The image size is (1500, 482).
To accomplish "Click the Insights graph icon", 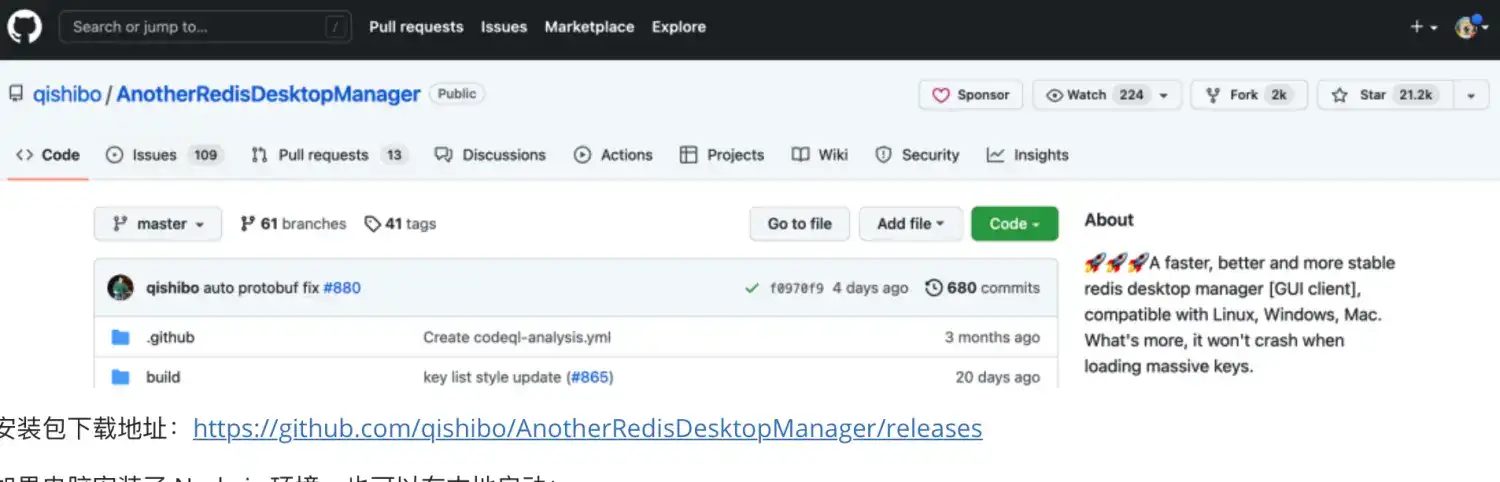I will (995, 155).
